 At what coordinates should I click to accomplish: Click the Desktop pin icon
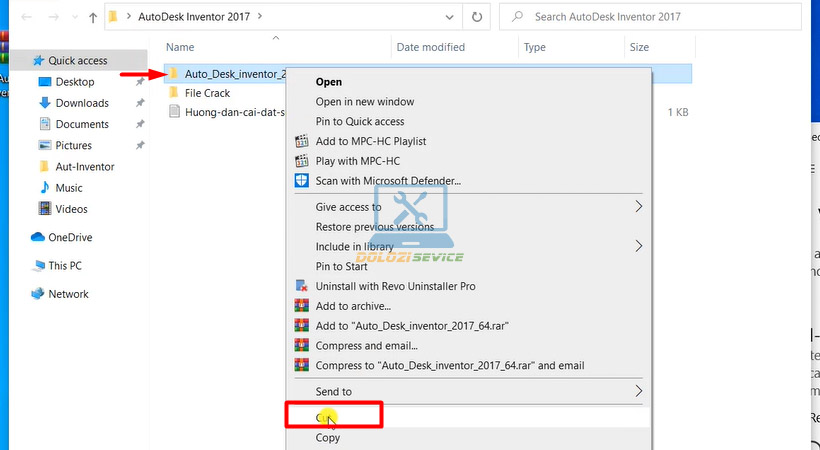tap(140, 82)
